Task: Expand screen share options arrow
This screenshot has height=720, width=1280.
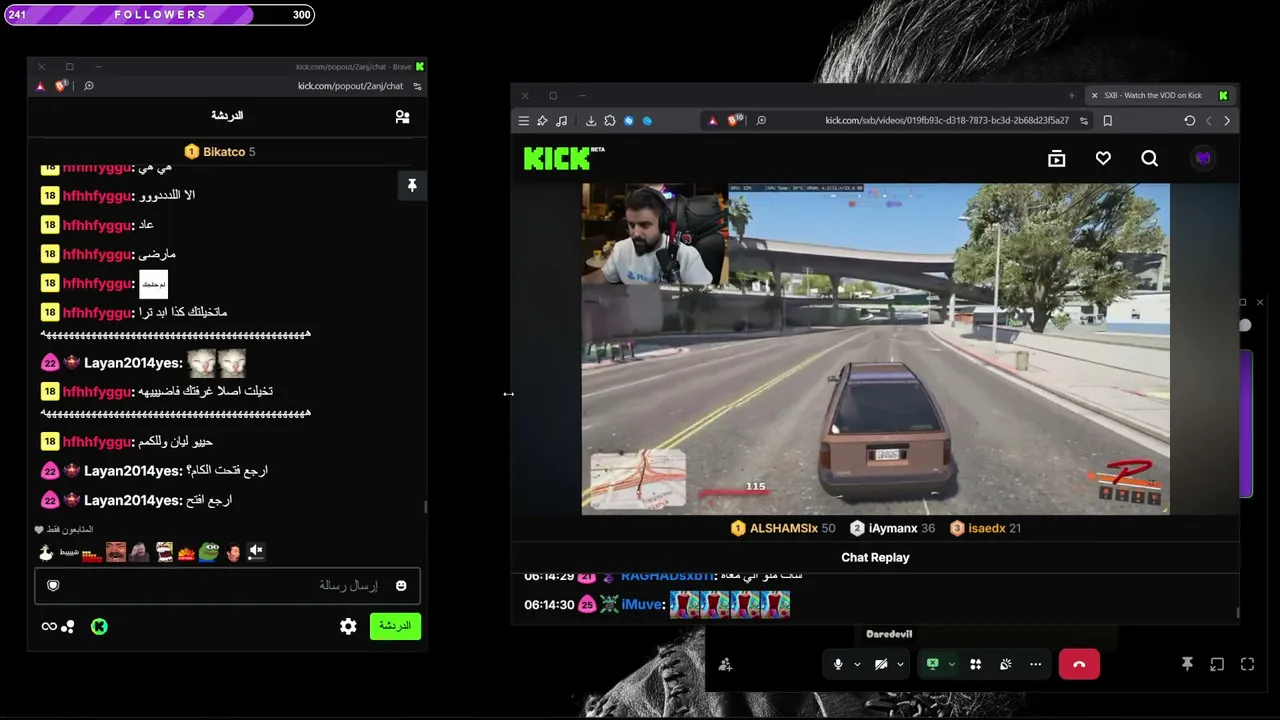Action: (952, 664)
